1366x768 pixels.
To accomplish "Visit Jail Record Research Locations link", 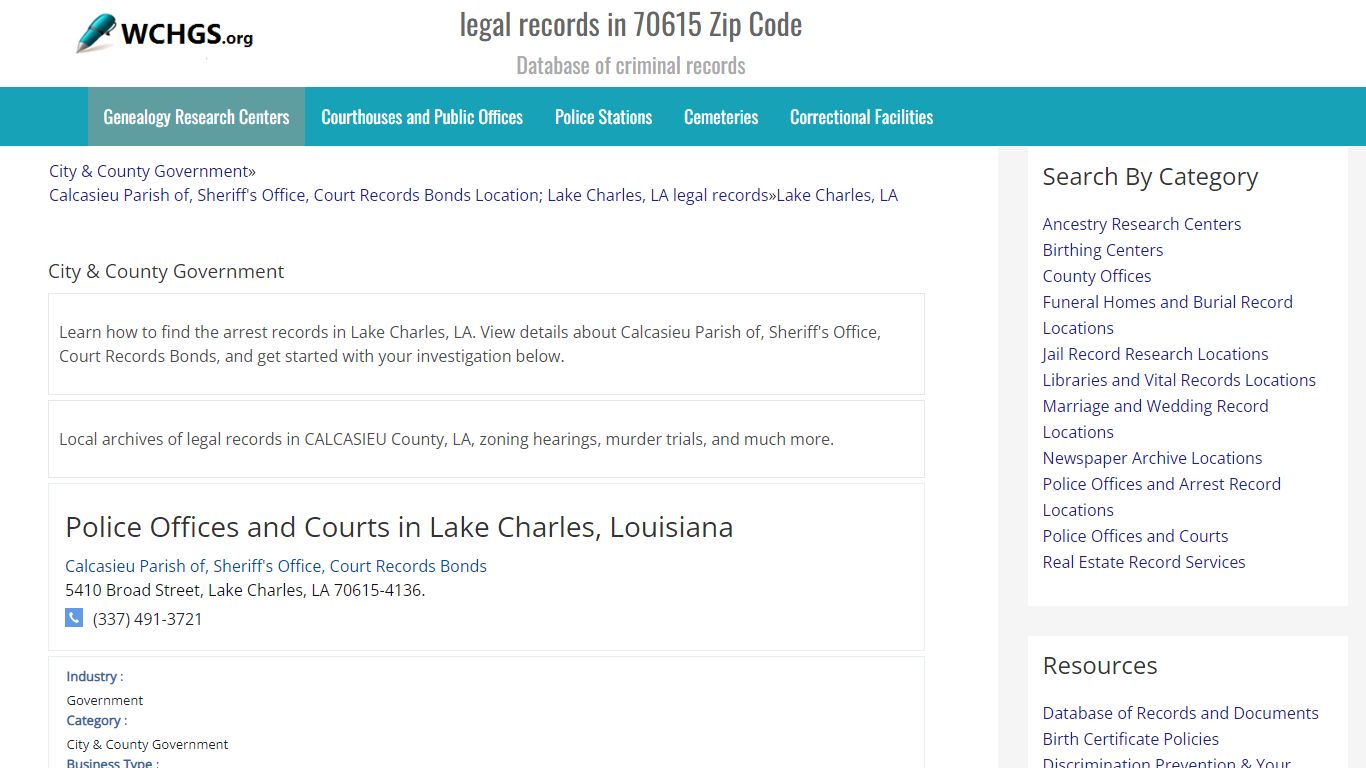I will coord(1155,354).
